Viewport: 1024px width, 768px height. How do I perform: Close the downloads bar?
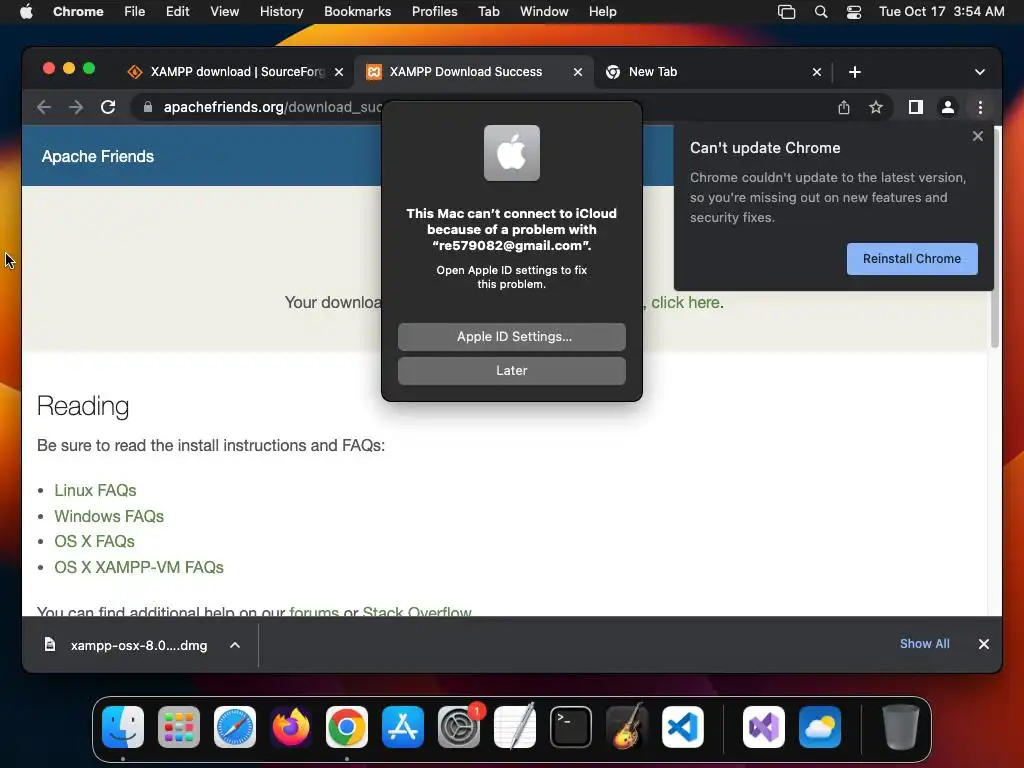(x=984, y=644)
